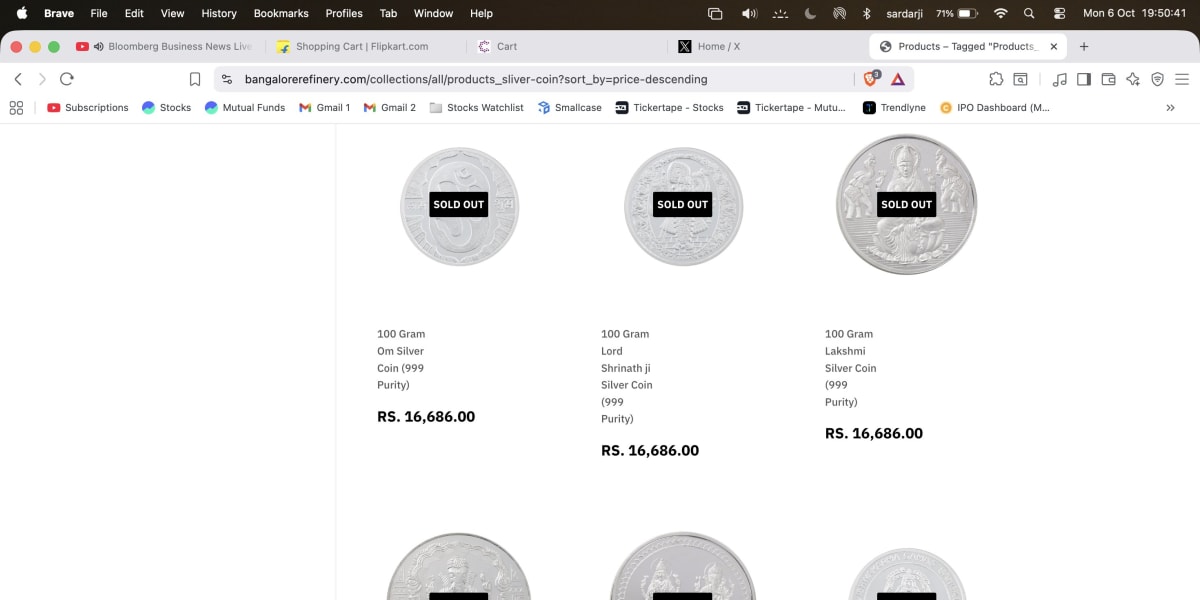This screenshot has width=1200, height=600.
Task: Open the 100 Gram Om Silver Coin image
Action: pyautogui.click(x=459, y=205)
